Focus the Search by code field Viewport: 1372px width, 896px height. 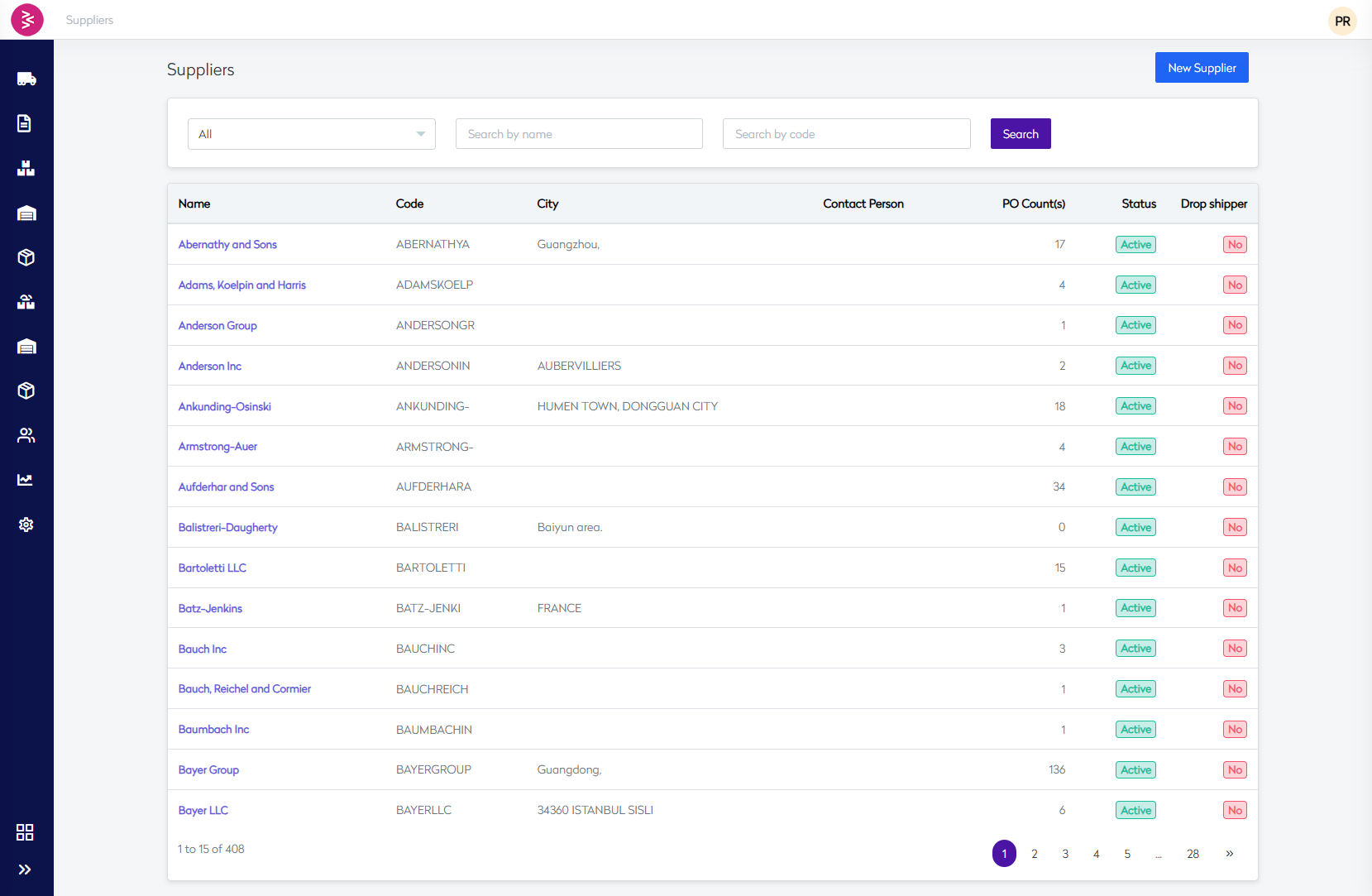point(846,134)
